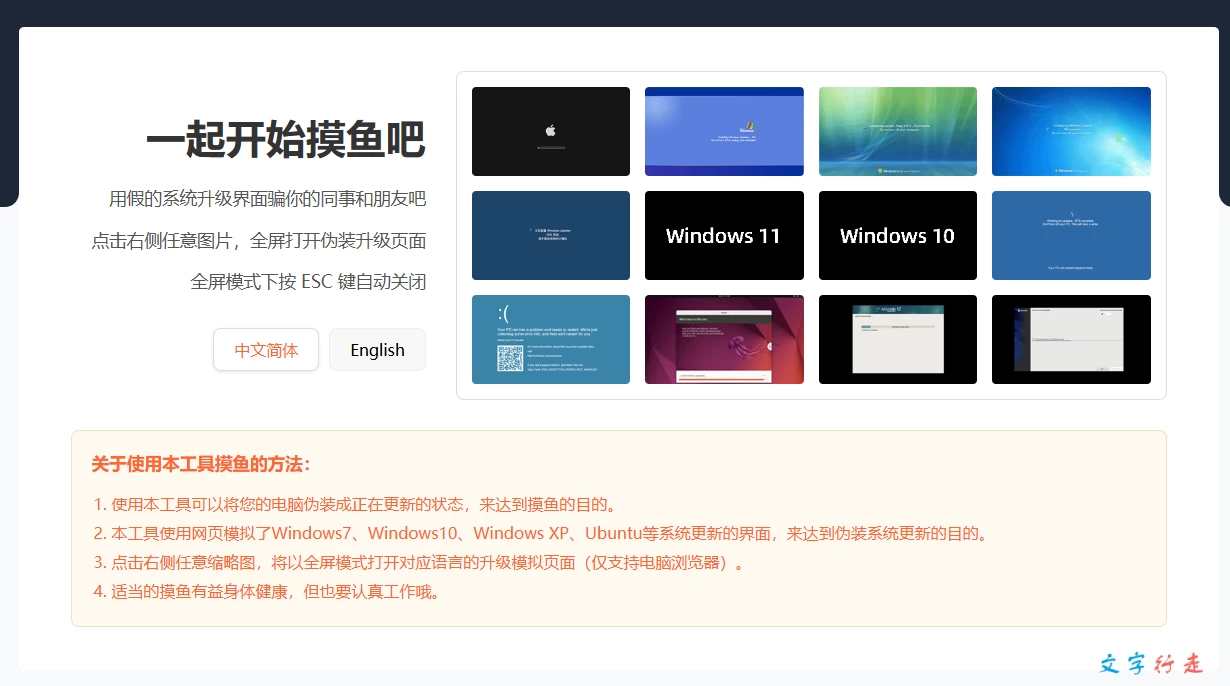Open the dark blue Chinese Windows Update thumbnail

coord(551,235)
